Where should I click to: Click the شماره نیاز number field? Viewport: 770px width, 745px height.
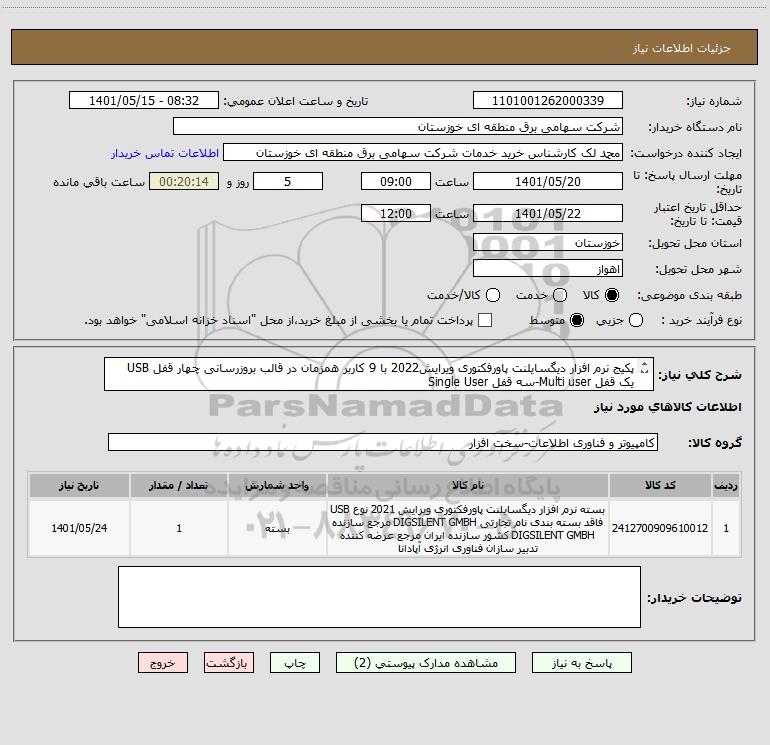[x=548, y=100]
